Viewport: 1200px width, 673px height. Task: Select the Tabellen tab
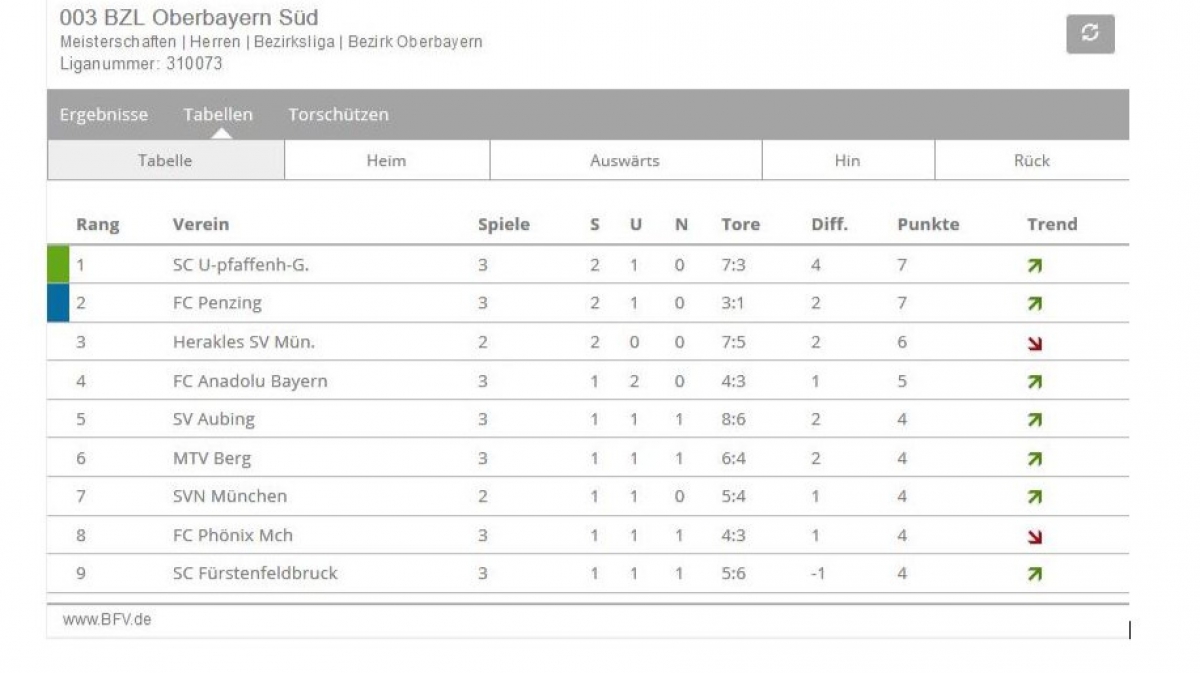(218, 114)
